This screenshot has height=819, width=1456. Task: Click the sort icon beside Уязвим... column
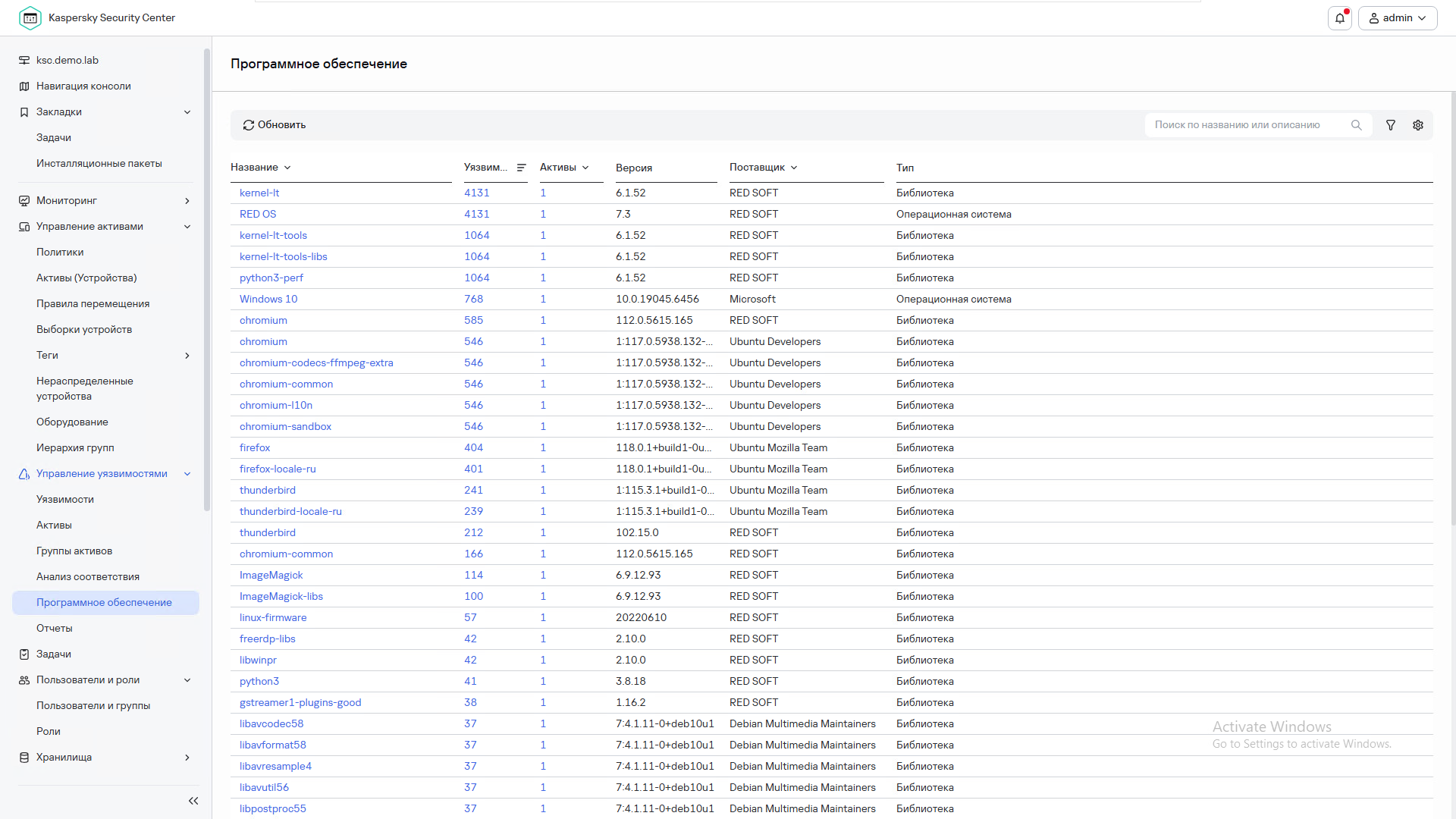click(x=522, y=168)
